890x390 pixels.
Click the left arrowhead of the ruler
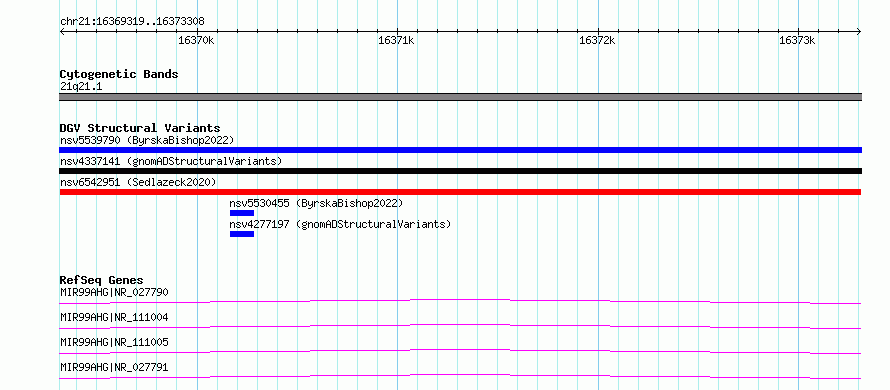[x=62, y=32]
